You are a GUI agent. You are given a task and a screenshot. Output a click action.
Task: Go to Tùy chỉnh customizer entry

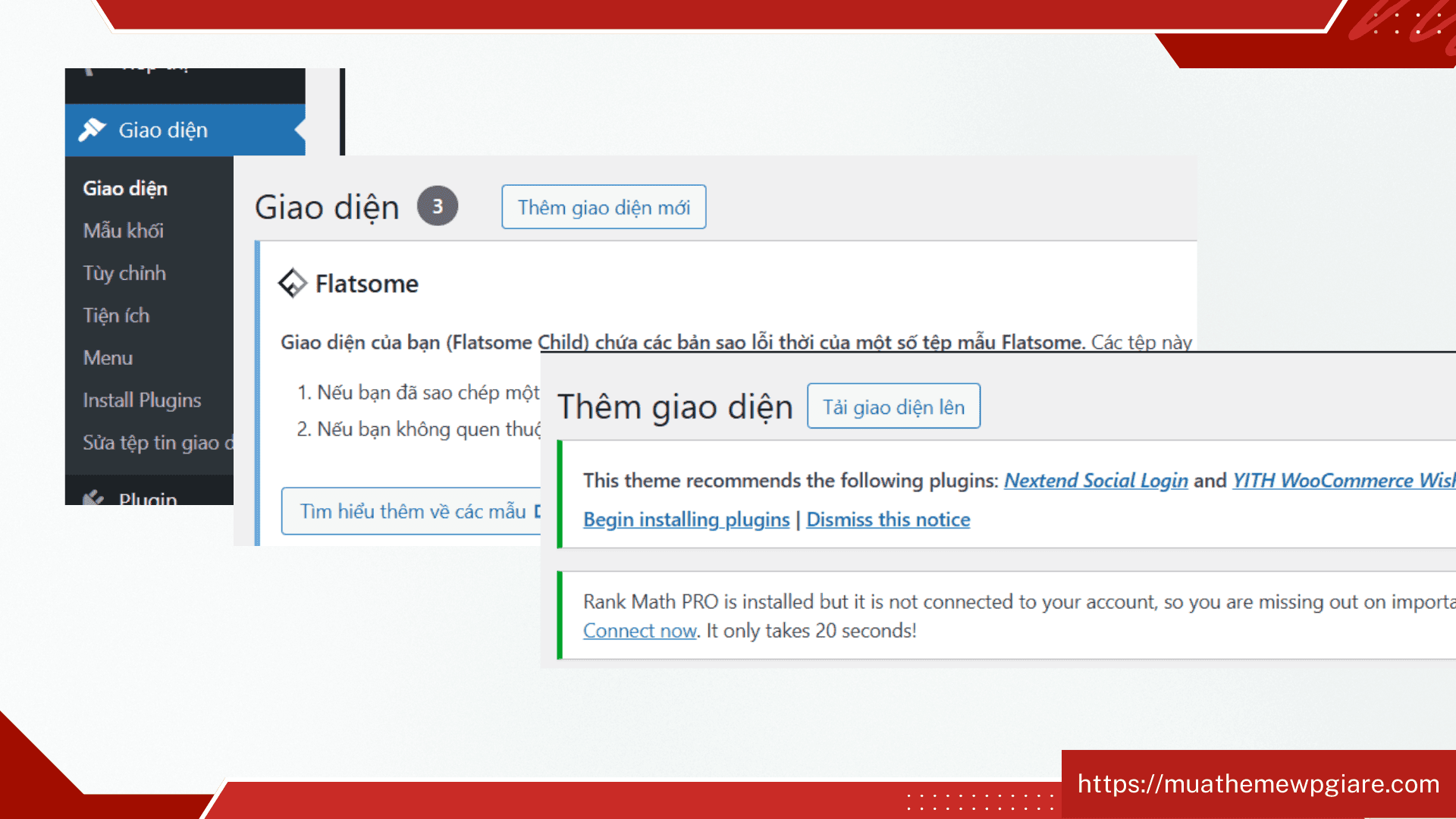(x=124, y=273)
